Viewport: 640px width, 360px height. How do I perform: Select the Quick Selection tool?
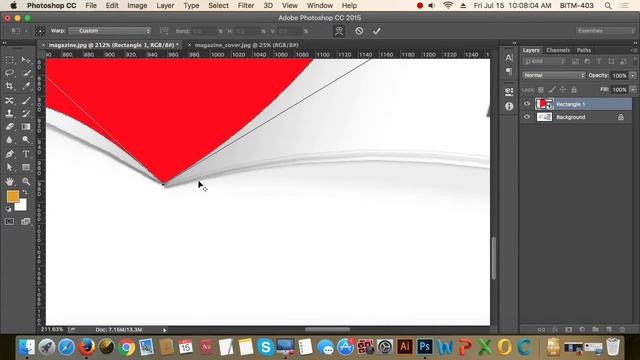point(26,73)
